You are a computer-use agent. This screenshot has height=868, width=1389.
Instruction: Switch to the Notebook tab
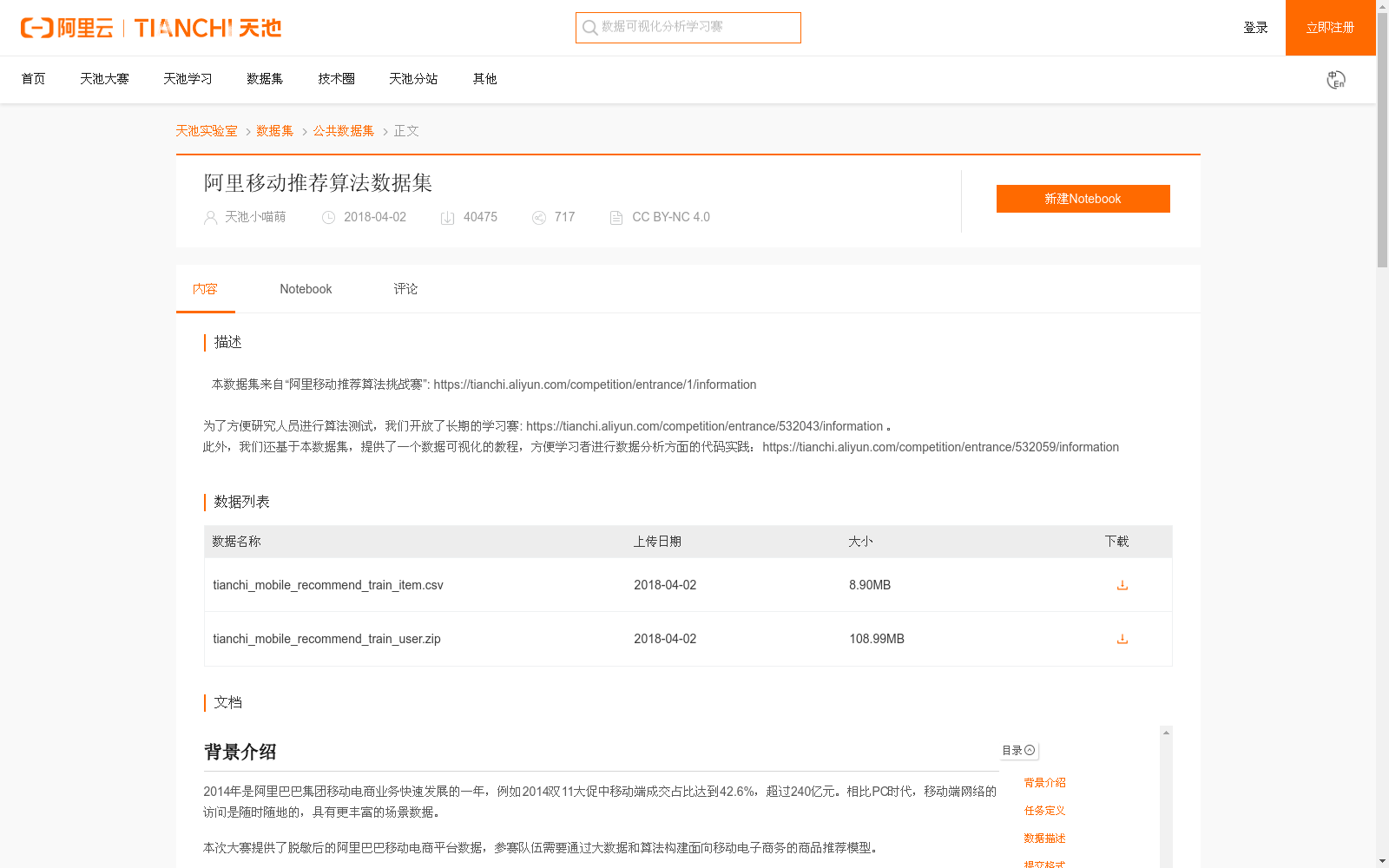306,289
